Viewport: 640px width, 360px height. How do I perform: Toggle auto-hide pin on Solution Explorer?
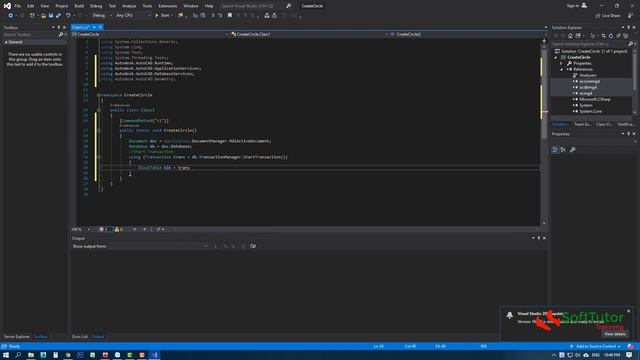pyautogui.click(x=628, y=27)
